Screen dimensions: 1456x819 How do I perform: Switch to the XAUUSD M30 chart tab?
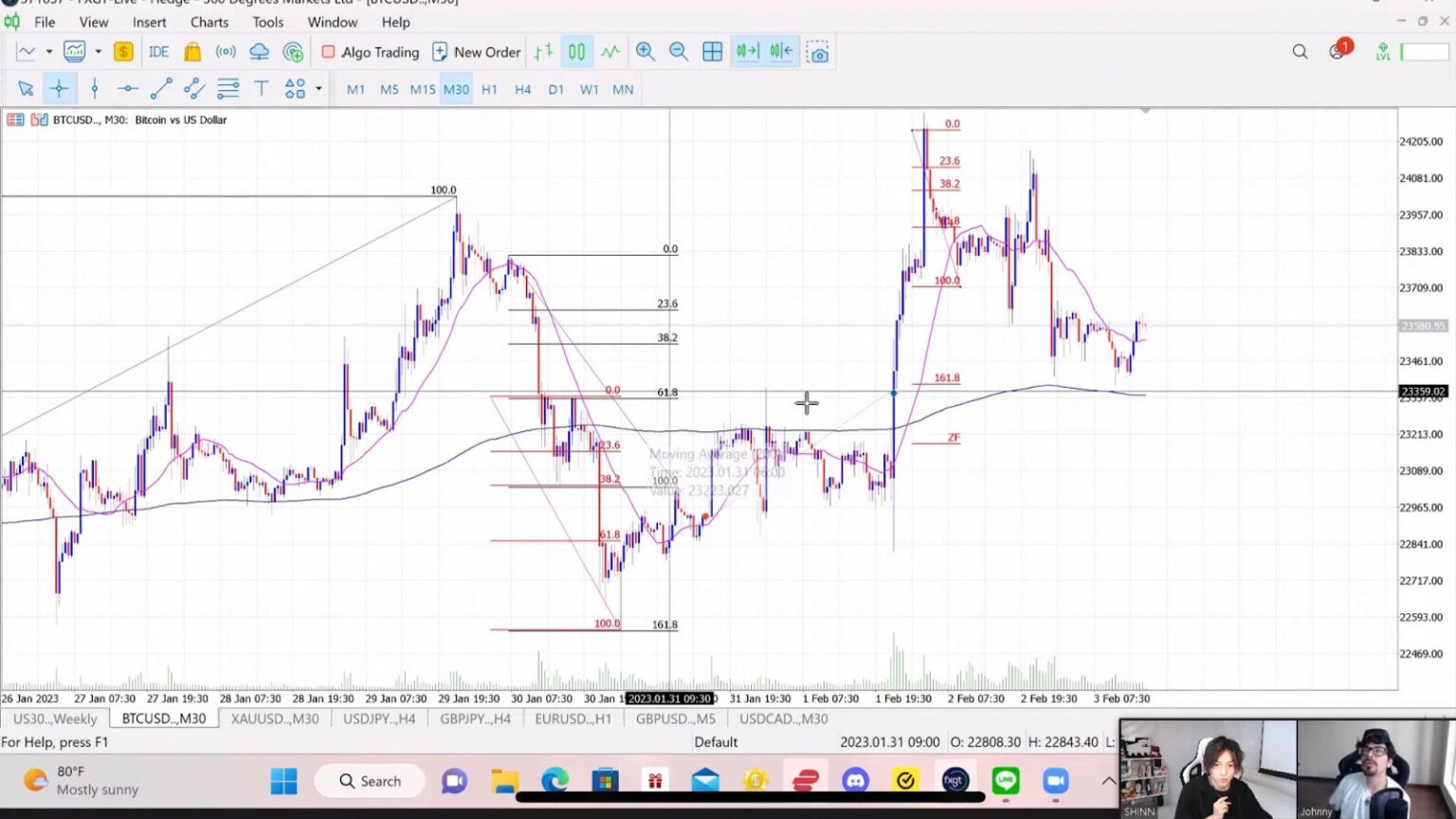pyautogui.click(x=274, y=719)
